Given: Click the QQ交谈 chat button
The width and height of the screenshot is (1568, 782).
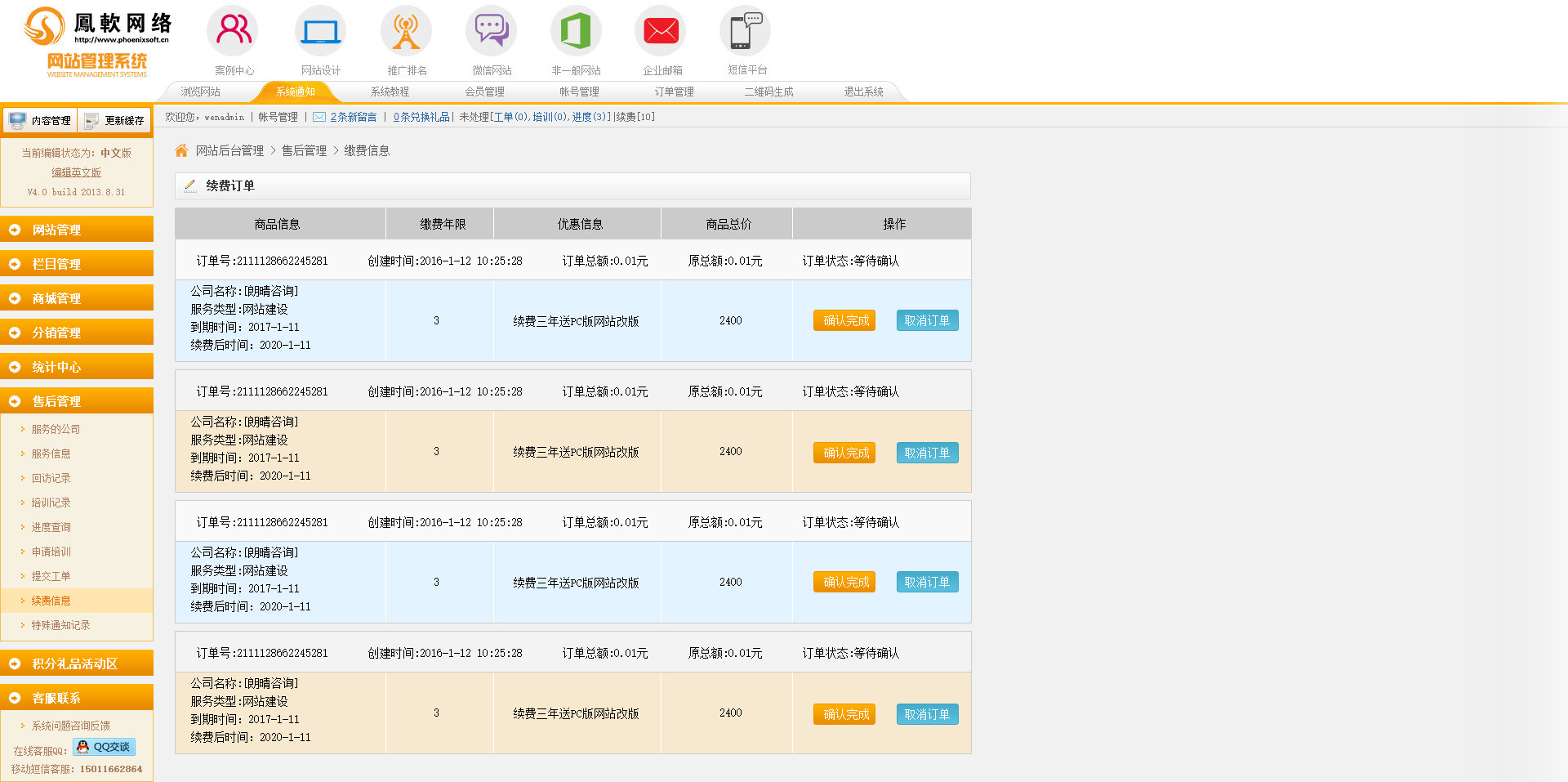Looking at the screenshot, I should pos(105,747).
